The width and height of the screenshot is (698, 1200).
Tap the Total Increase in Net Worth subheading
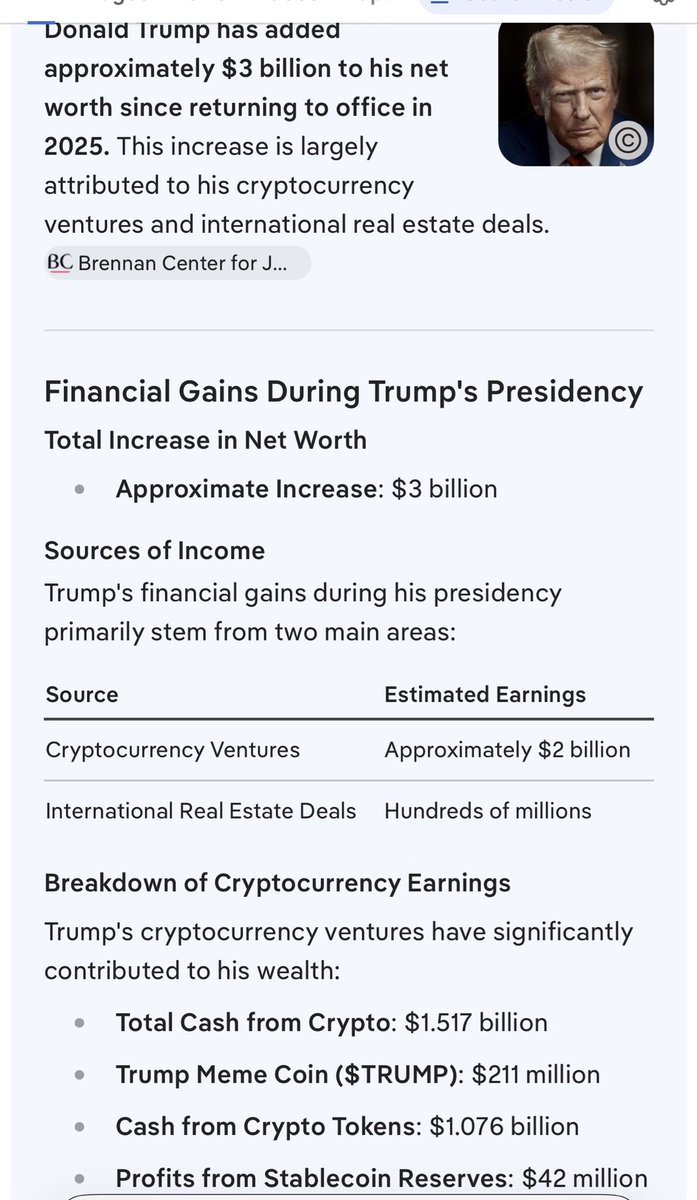click(205, 440)
